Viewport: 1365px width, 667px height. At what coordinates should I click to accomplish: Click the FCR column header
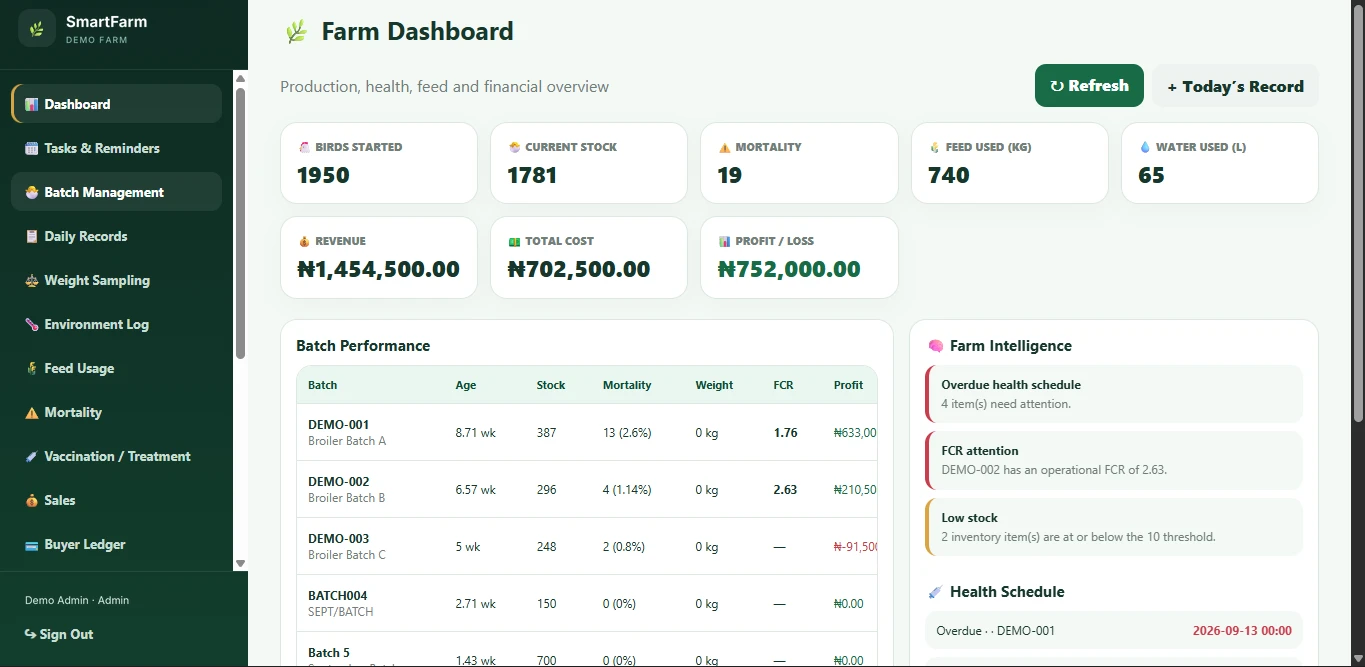click(783, 385)
